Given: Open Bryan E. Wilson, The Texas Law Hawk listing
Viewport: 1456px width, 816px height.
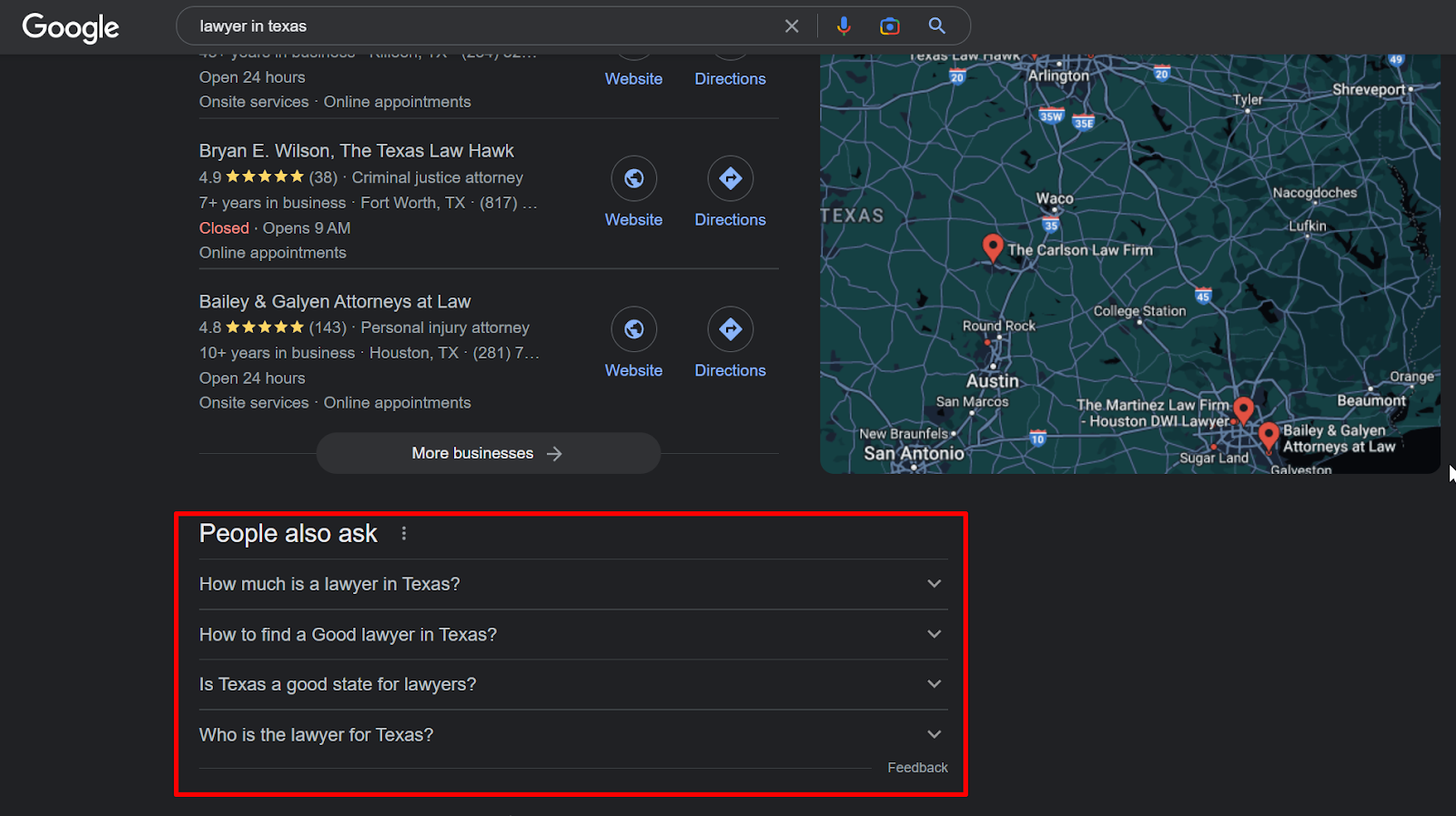Looking at the screenshot, I should click(x=357, y=151).
